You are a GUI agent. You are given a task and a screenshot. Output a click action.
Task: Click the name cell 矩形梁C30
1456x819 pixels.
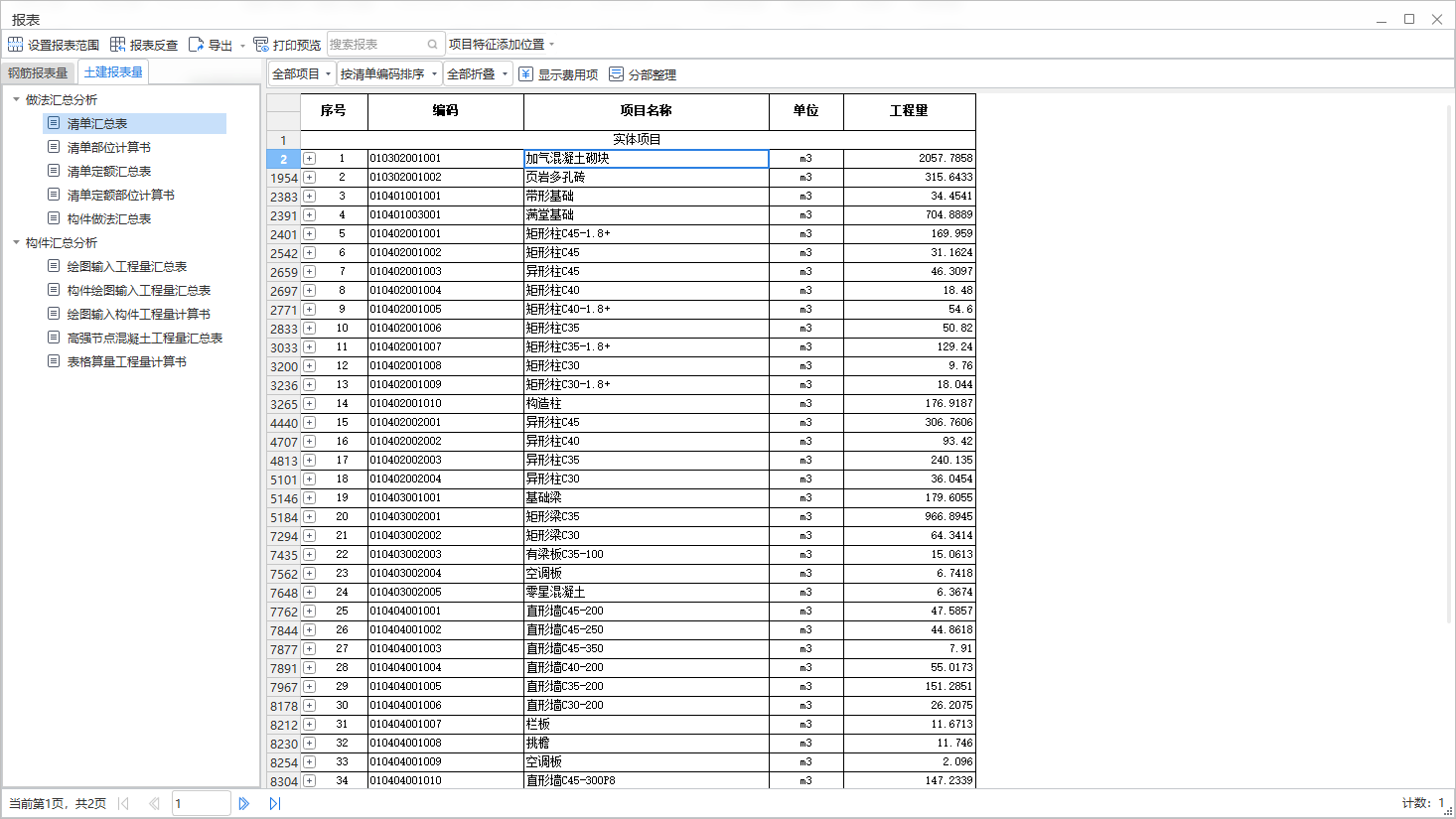[x=647, y=536]
